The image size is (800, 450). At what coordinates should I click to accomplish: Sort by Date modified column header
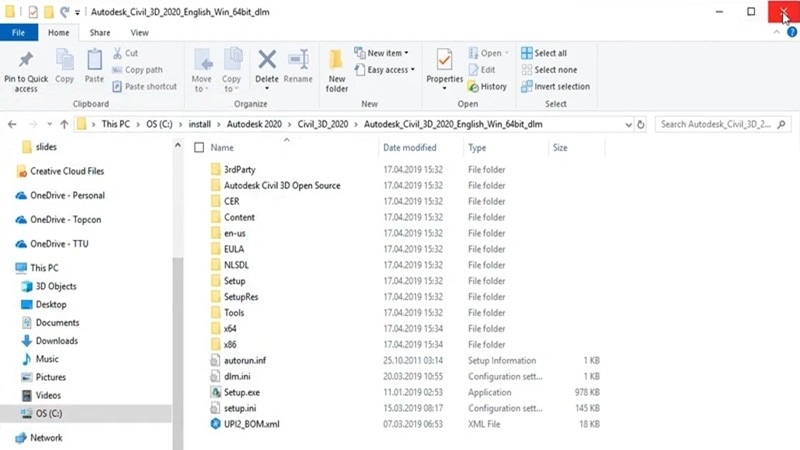pos(410,147)
